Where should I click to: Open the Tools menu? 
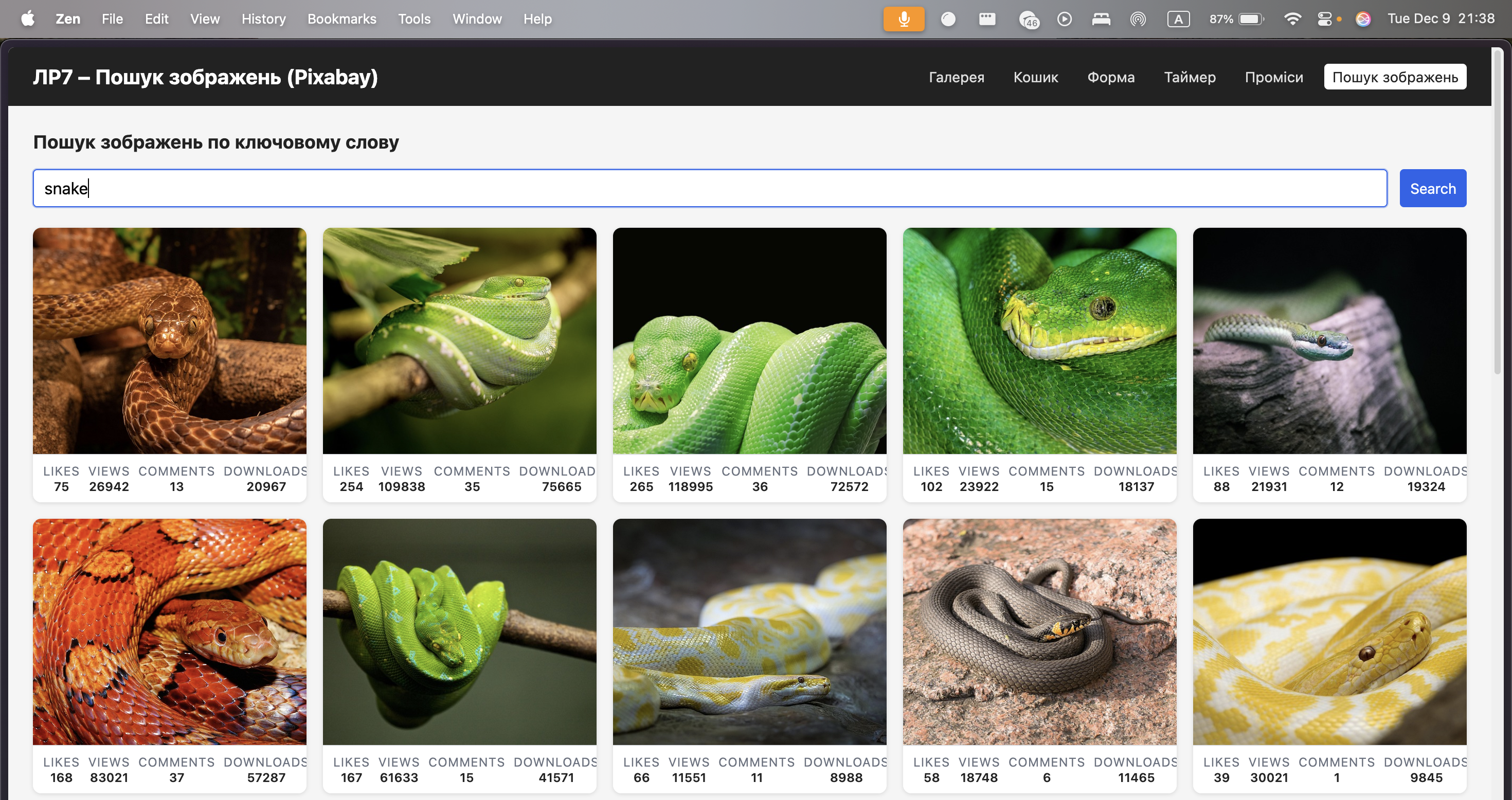414,19
